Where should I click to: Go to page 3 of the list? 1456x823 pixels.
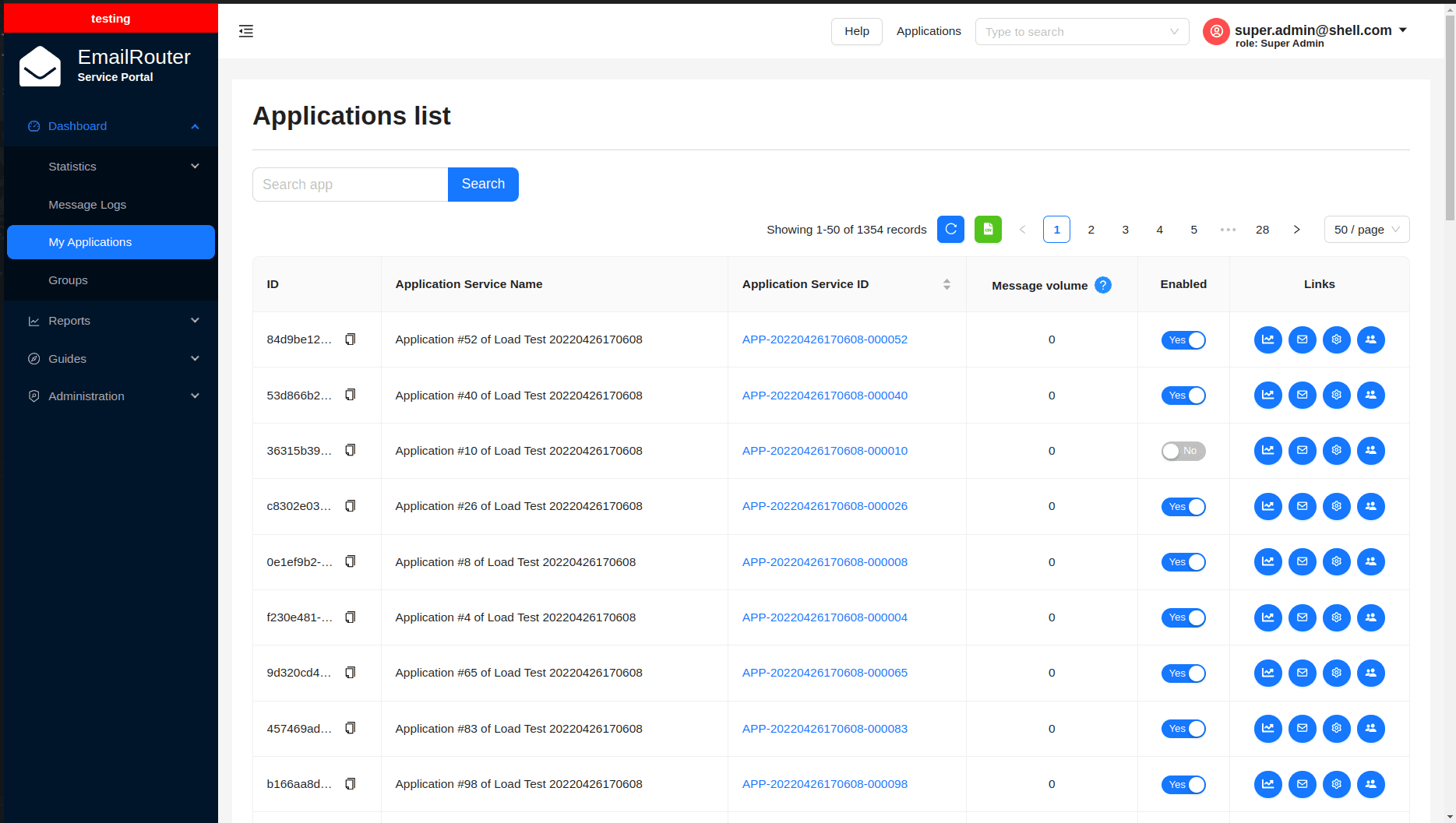click(1125, 229)
